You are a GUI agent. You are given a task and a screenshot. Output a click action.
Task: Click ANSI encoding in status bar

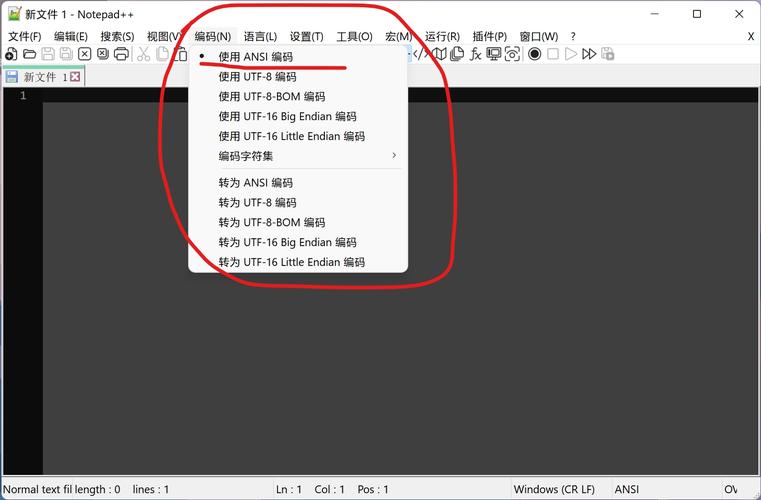pyautogui.click(x=627, y=489)
